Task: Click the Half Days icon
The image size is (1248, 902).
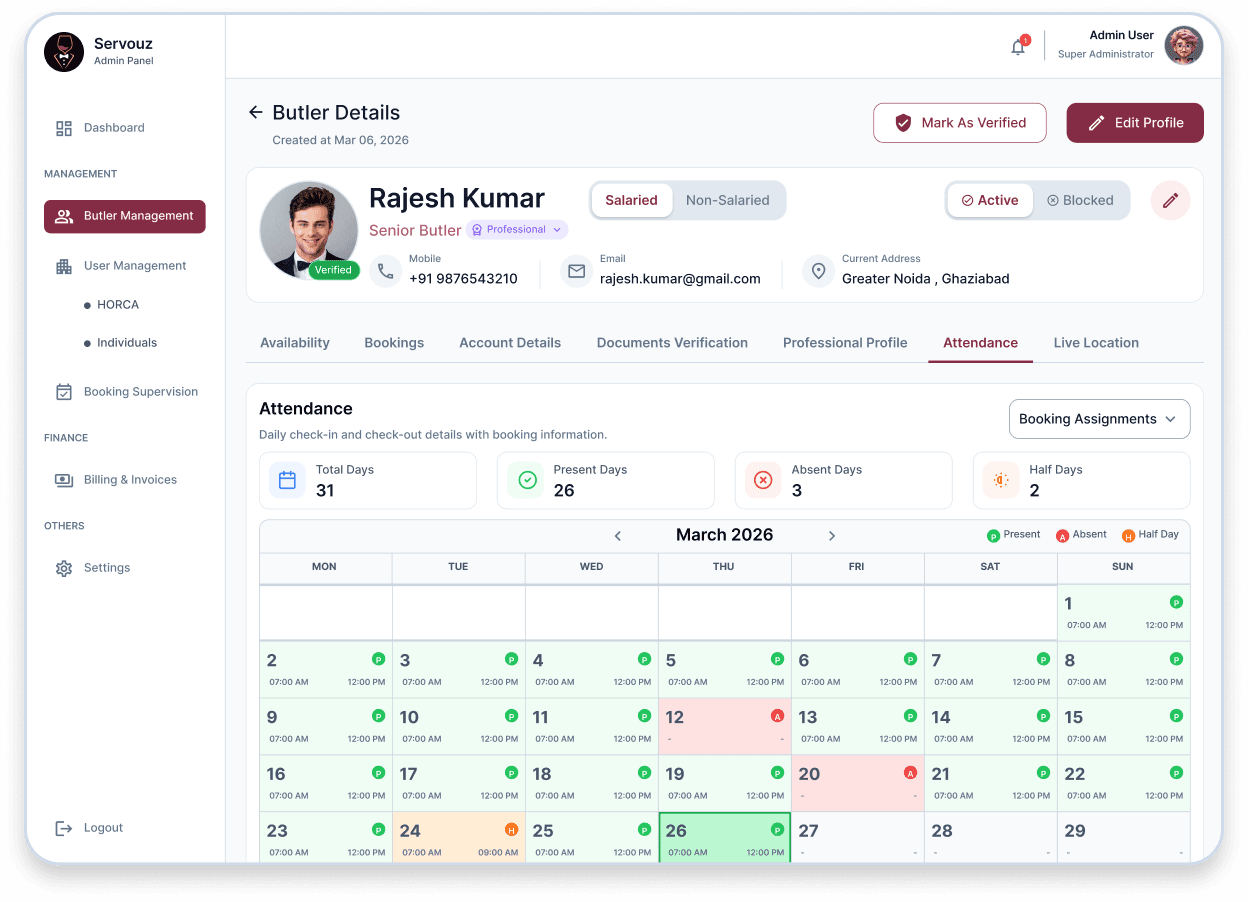Action: pyautogui.click(x=1001, y=480)
